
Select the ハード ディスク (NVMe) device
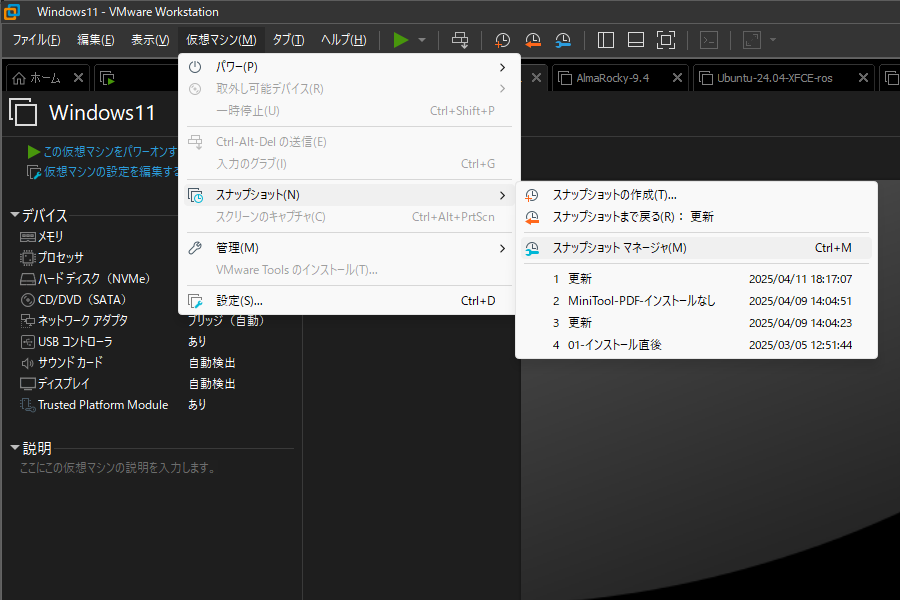click(x=85, y=279)
